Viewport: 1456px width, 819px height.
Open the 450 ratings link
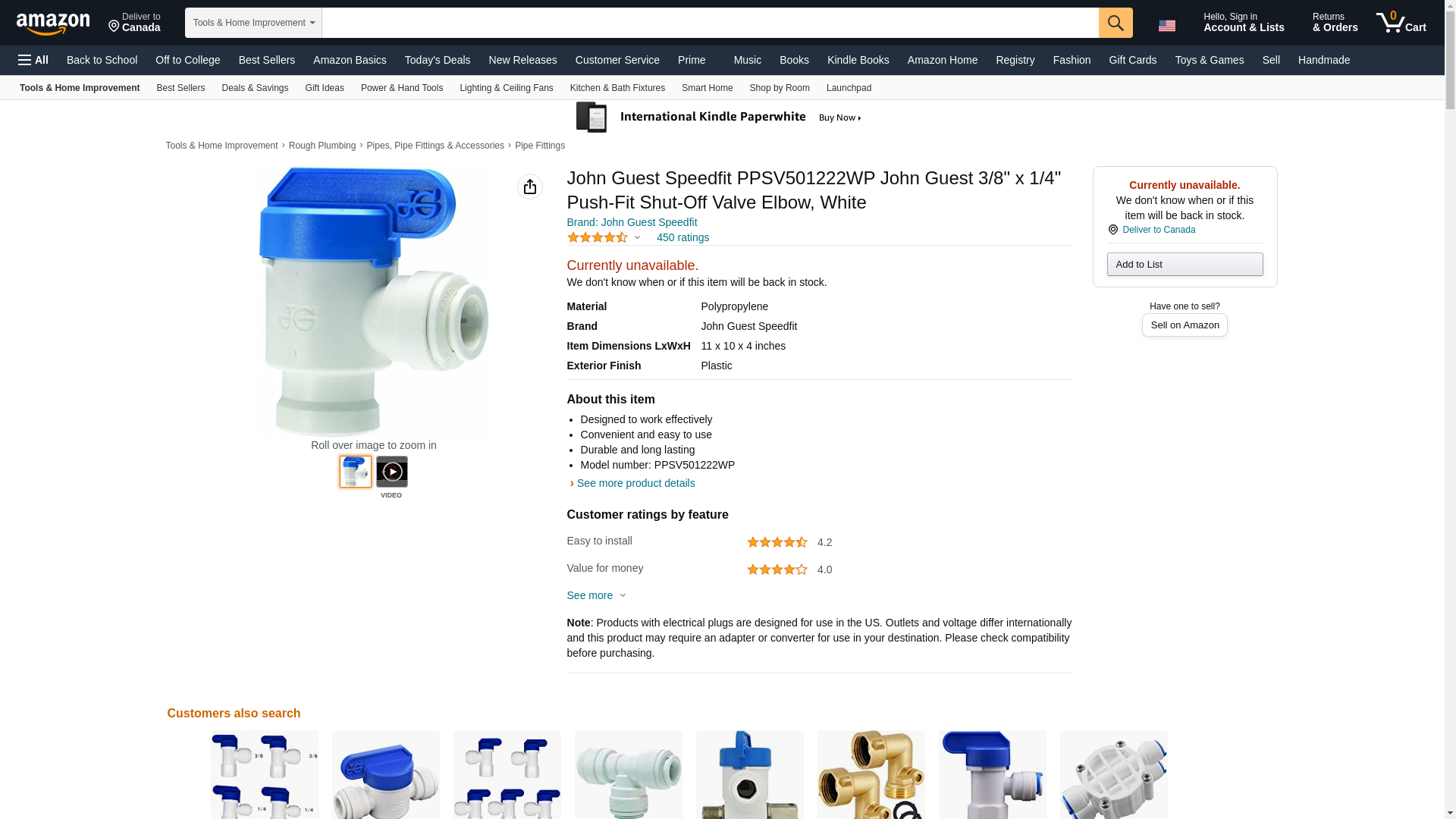682,237
